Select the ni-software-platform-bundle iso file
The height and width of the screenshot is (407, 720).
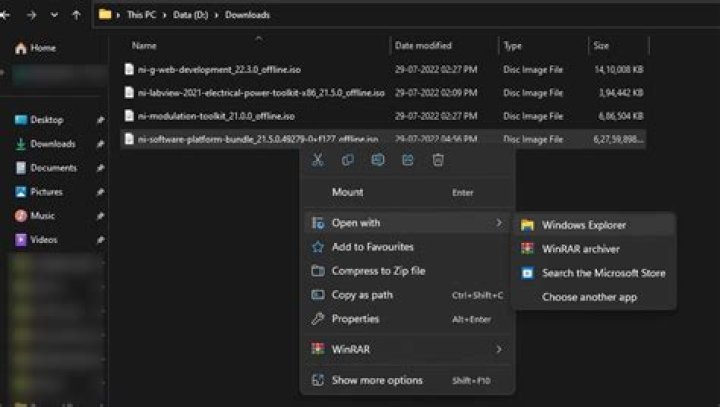click(383, 139)
